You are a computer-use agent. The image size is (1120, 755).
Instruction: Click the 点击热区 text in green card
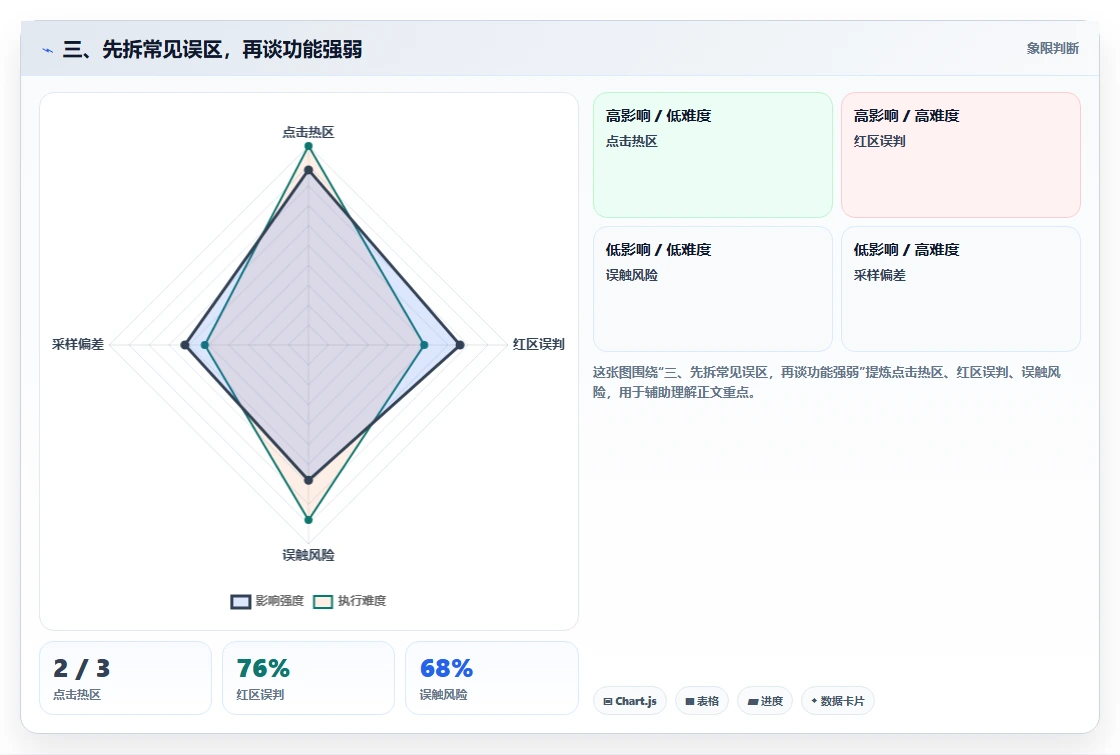(631, 141)
